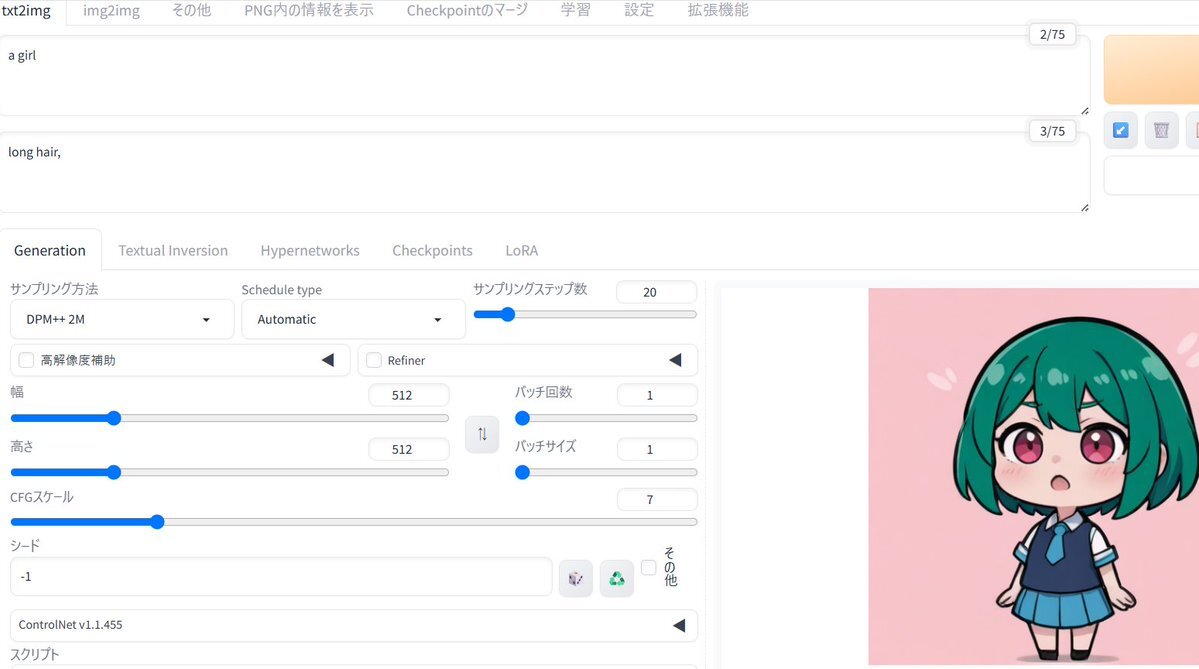This screenshot has height=669, width=1199.
Task: Click the バッチ回数 value field
Action: point(657,395)
